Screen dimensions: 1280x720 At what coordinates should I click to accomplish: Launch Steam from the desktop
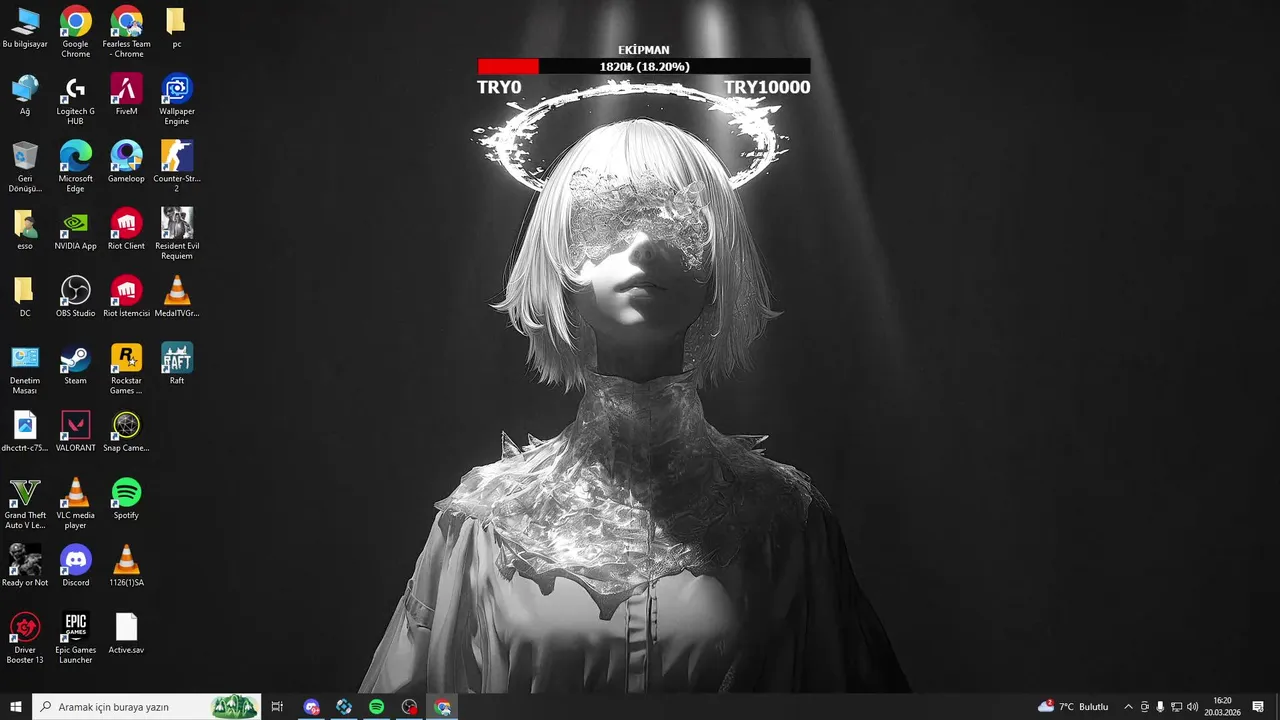[x=75, y=364]
